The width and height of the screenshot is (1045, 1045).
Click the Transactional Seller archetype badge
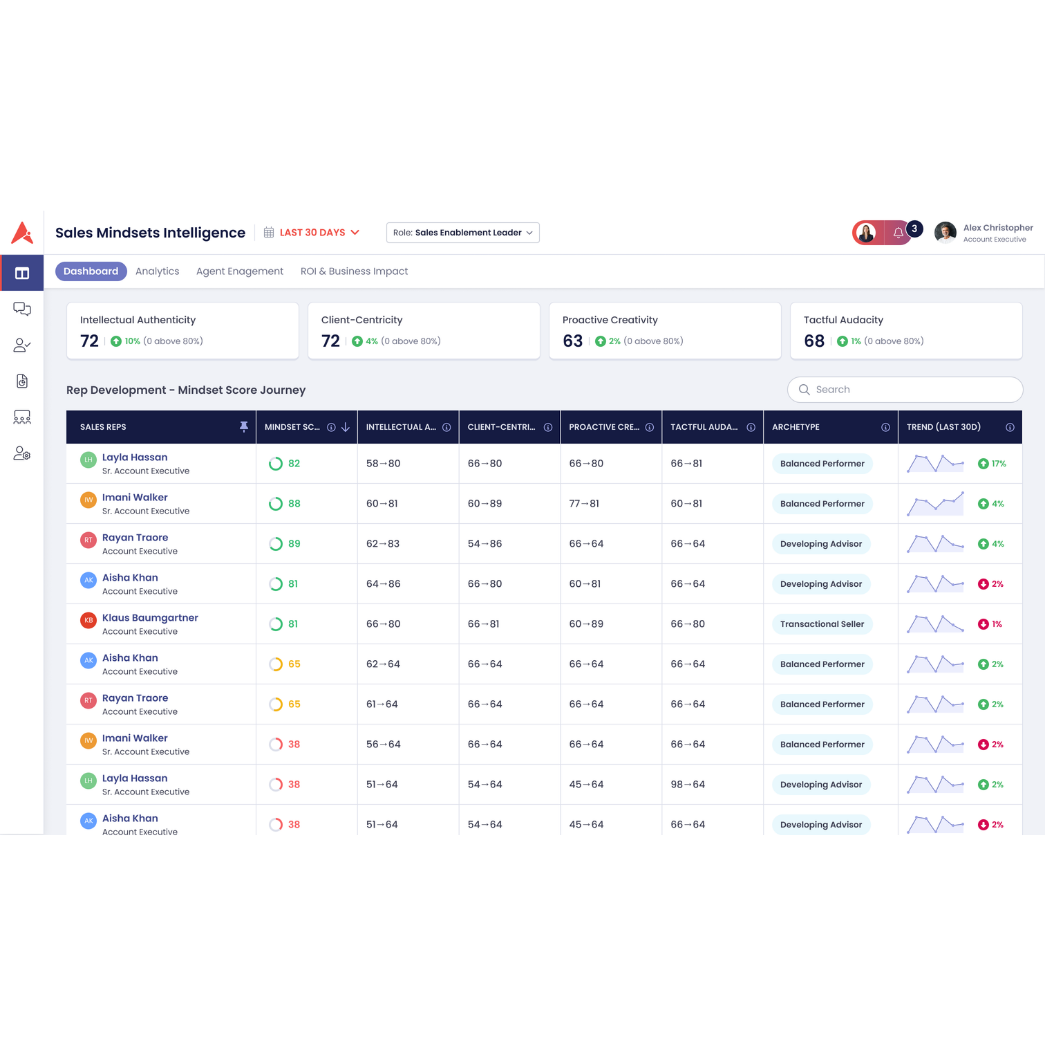coord(822,624)
